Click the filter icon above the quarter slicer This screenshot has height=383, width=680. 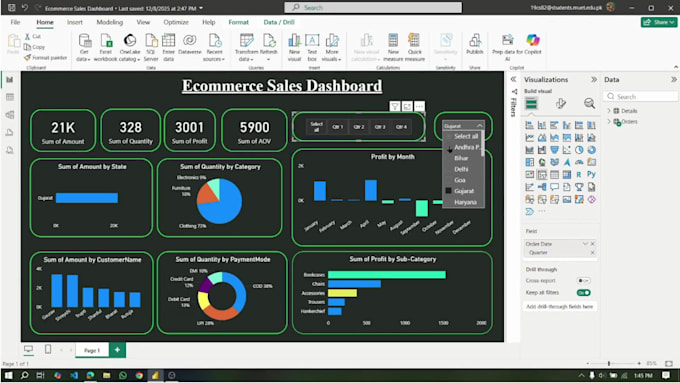395,106
